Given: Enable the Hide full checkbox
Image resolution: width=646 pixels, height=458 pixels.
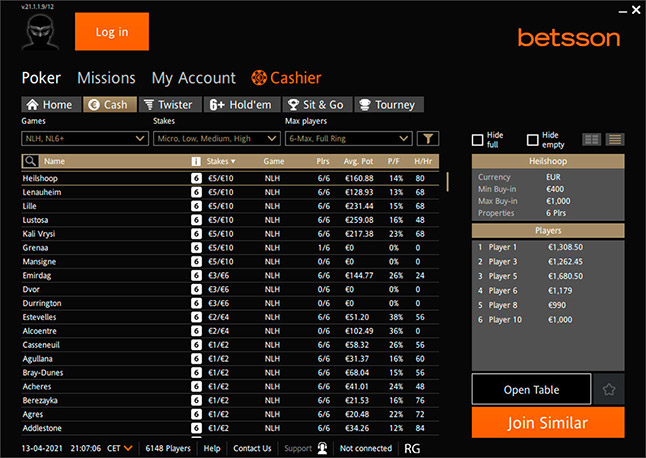Looking at the screenshot, I should [477, 140].
